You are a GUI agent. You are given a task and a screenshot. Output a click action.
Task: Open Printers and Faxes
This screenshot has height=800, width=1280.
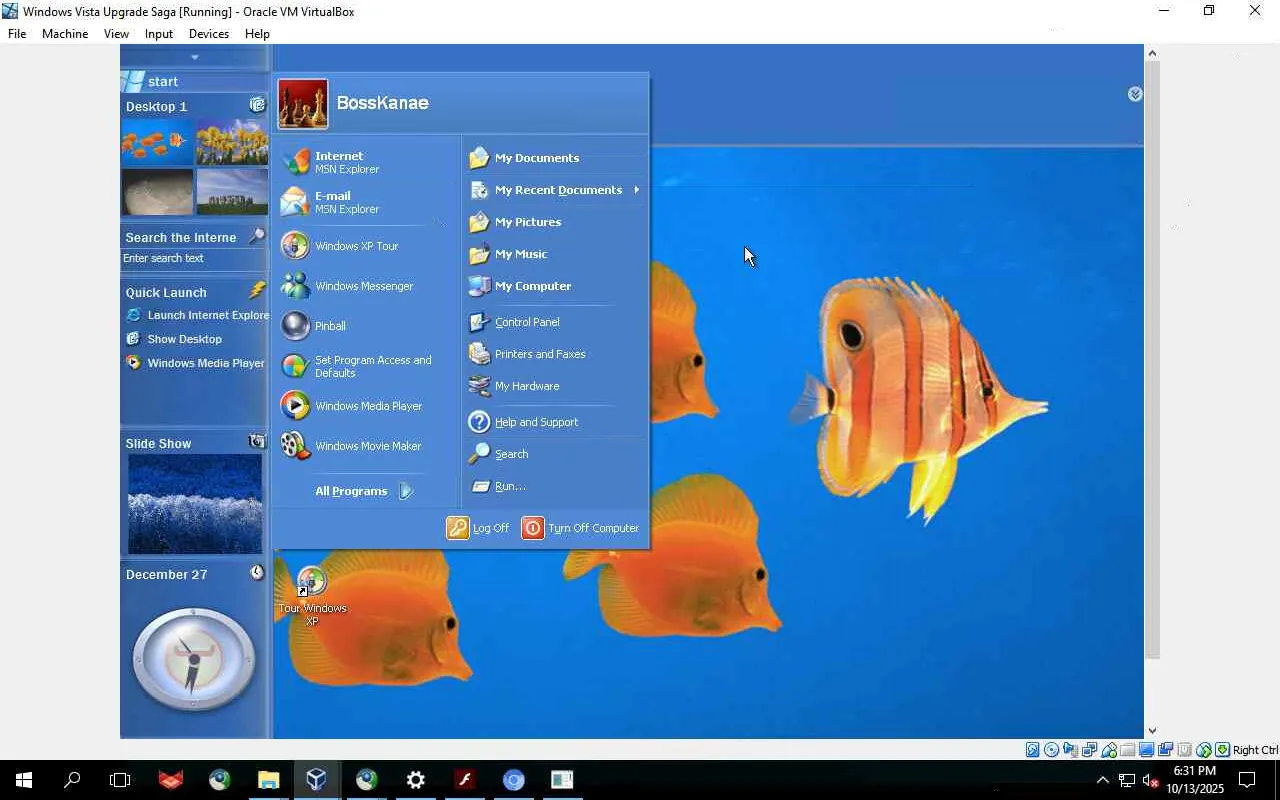554,354
